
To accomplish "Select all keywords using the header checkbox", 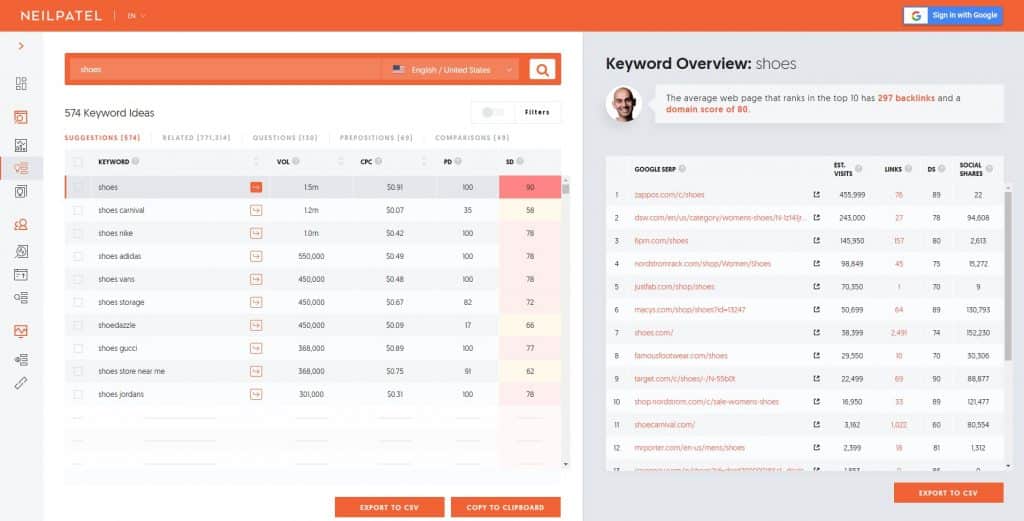I will pos(78,161).
